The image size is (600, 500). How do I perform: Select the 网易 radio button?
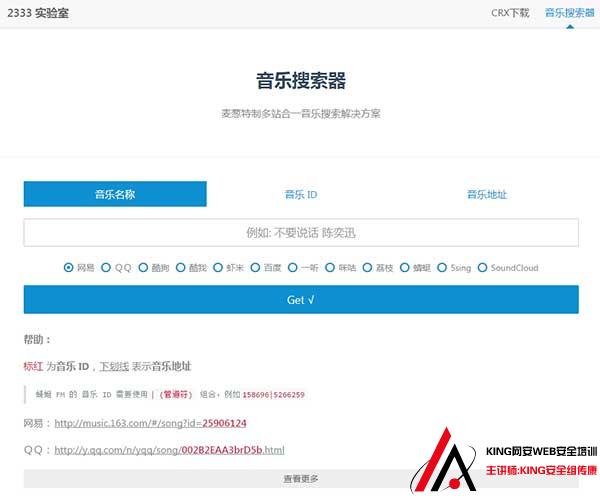(68, 267)
